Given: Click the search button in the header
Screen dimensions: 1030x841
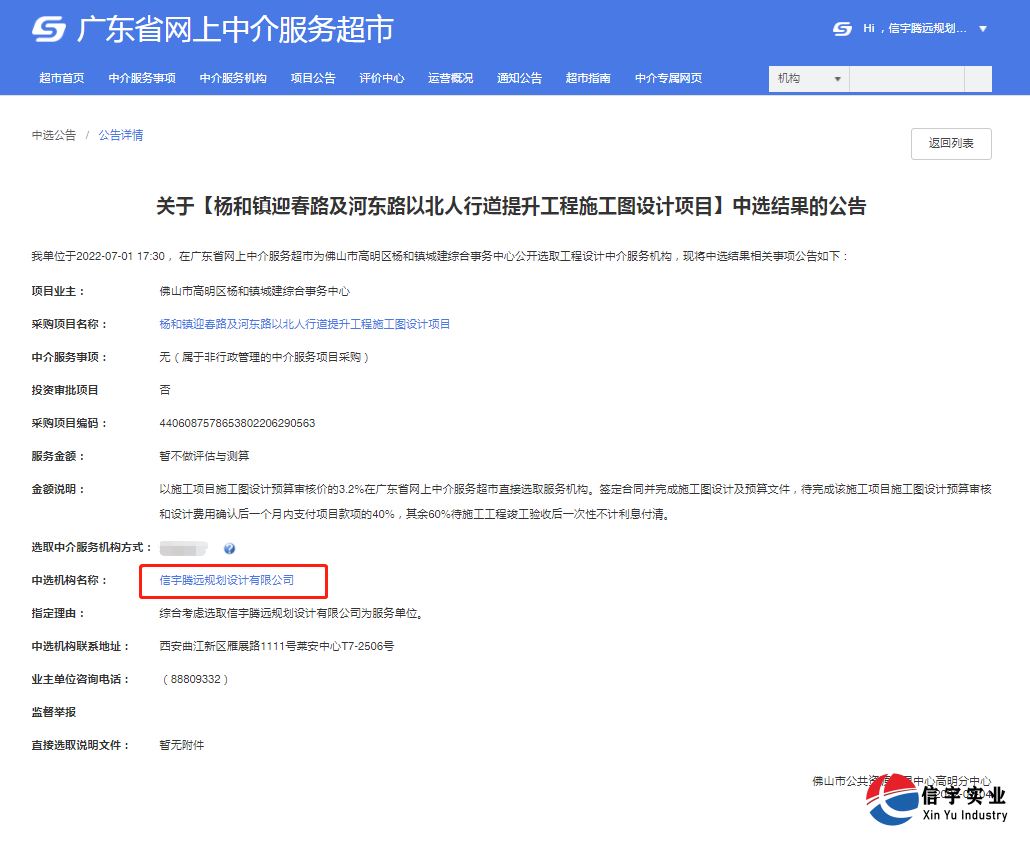Looking at the screenshot, I should tap(978, 78).
